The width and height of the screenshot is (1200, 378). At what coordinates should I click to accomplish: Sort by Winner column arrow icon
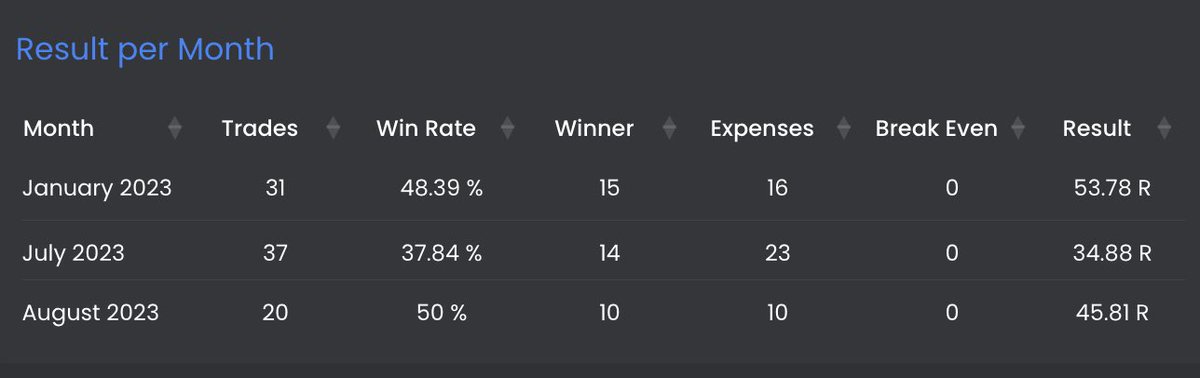tap(669, 128)
